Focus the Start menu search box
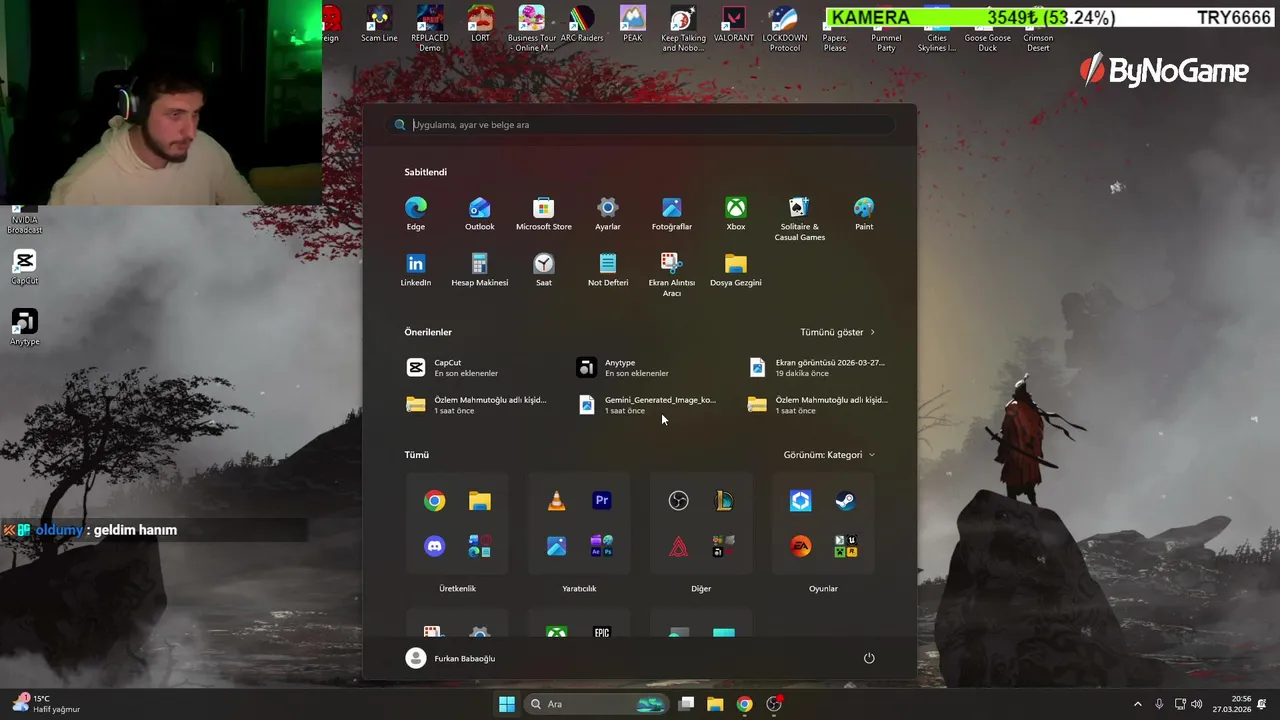1280x720 pixels. tap(640, 125)
